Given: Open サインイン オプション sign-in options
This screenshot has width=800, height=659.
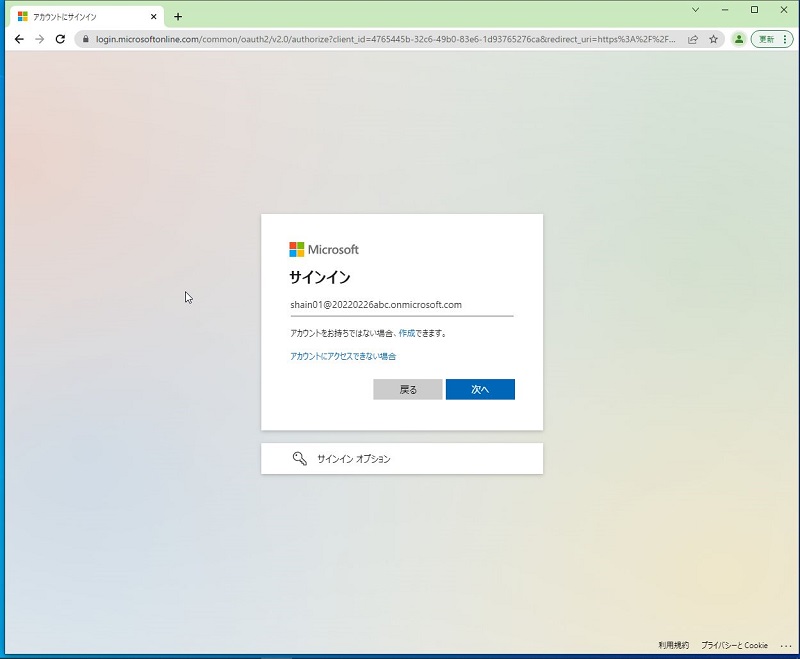Looking at the screenshot, I should (x=402, y=459).
